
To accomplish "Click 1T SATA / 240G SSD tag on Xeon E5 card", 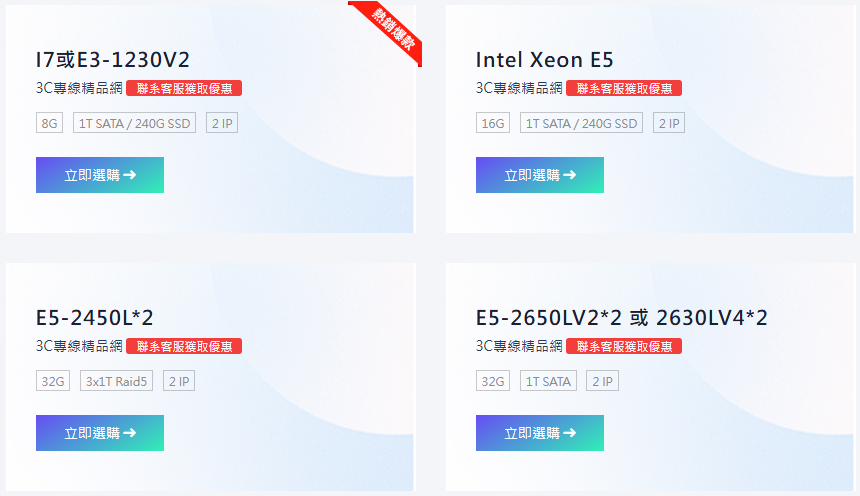I will [582, 124].
